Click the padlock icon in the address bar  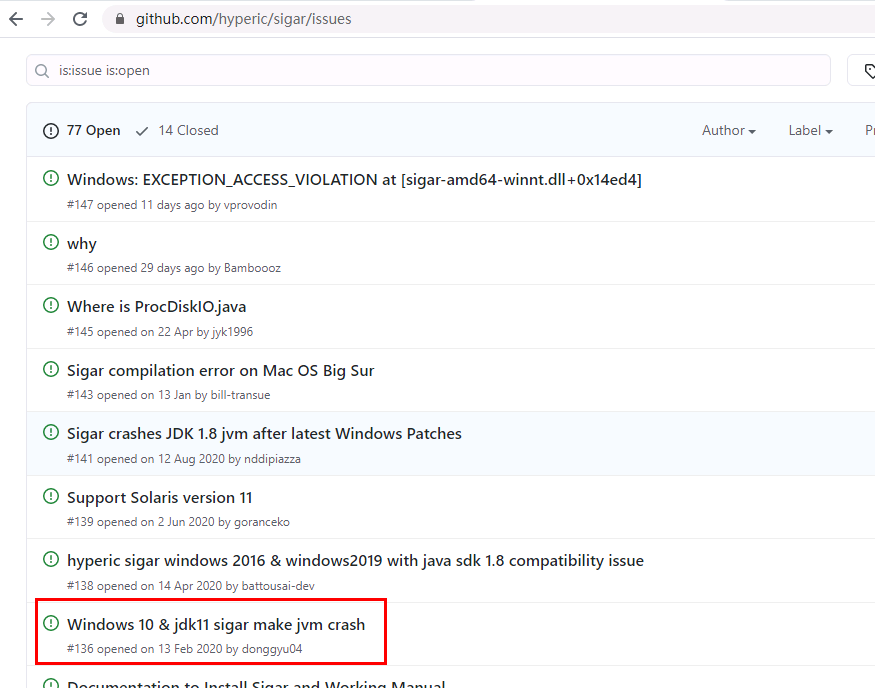(x=119, y=18)
